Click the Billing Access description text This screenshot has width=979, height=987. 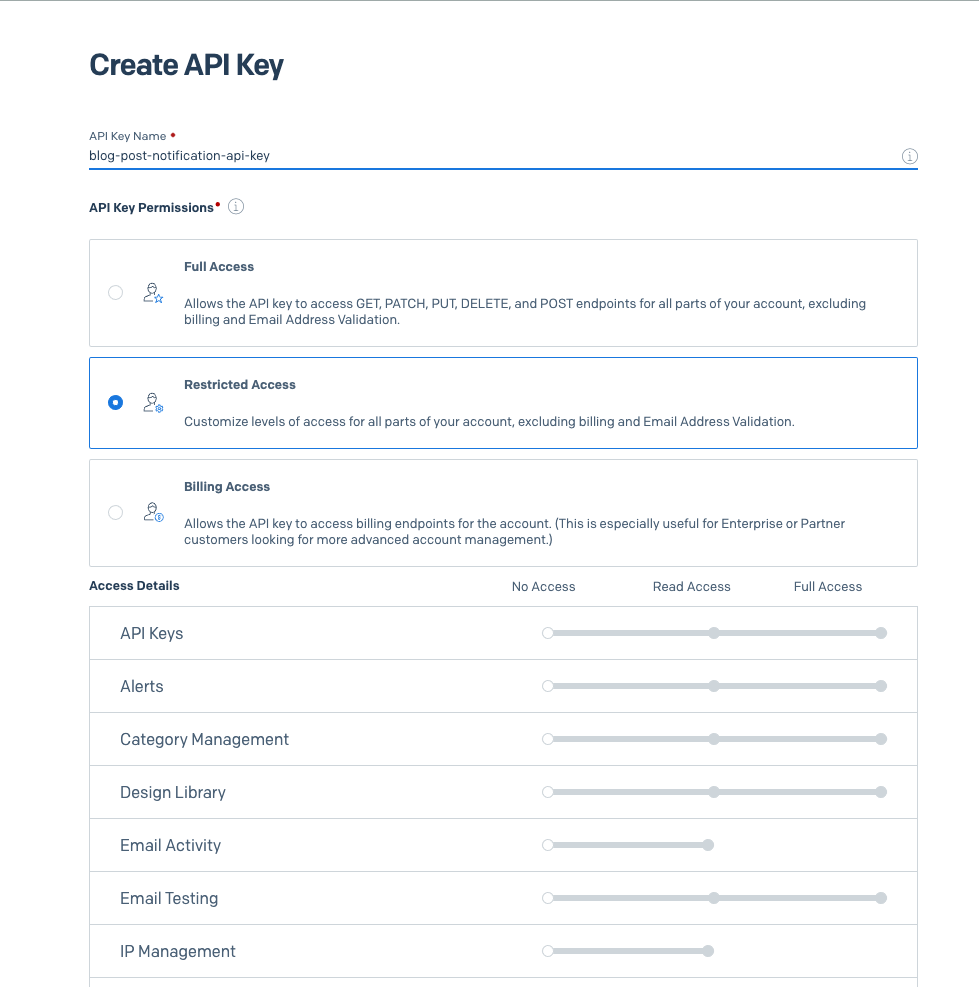click(514, 531)
